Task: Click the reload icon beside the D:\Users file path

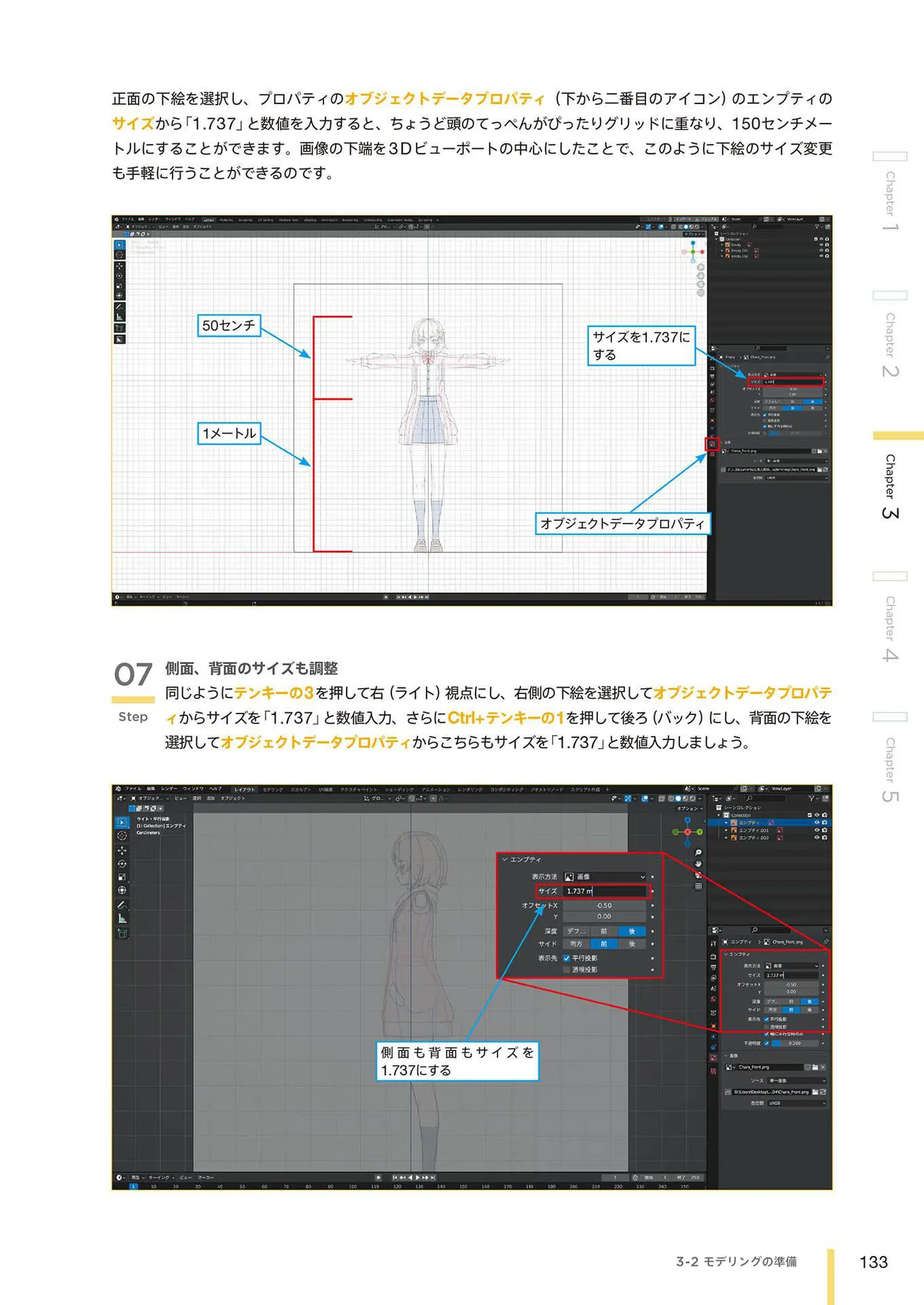Action: pyautogui.click(x=824, y=1092)
